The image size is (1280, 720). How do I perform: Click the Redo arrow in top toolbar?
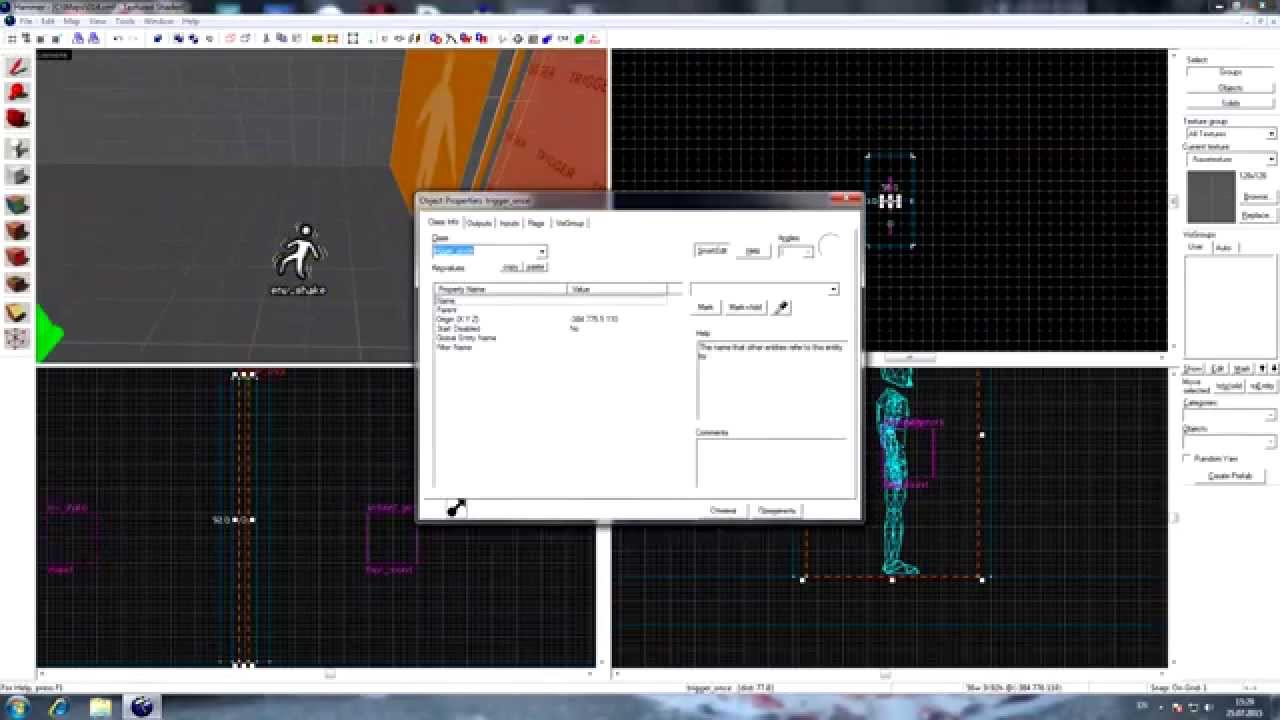pyautogui.click(x=133, y=39)
